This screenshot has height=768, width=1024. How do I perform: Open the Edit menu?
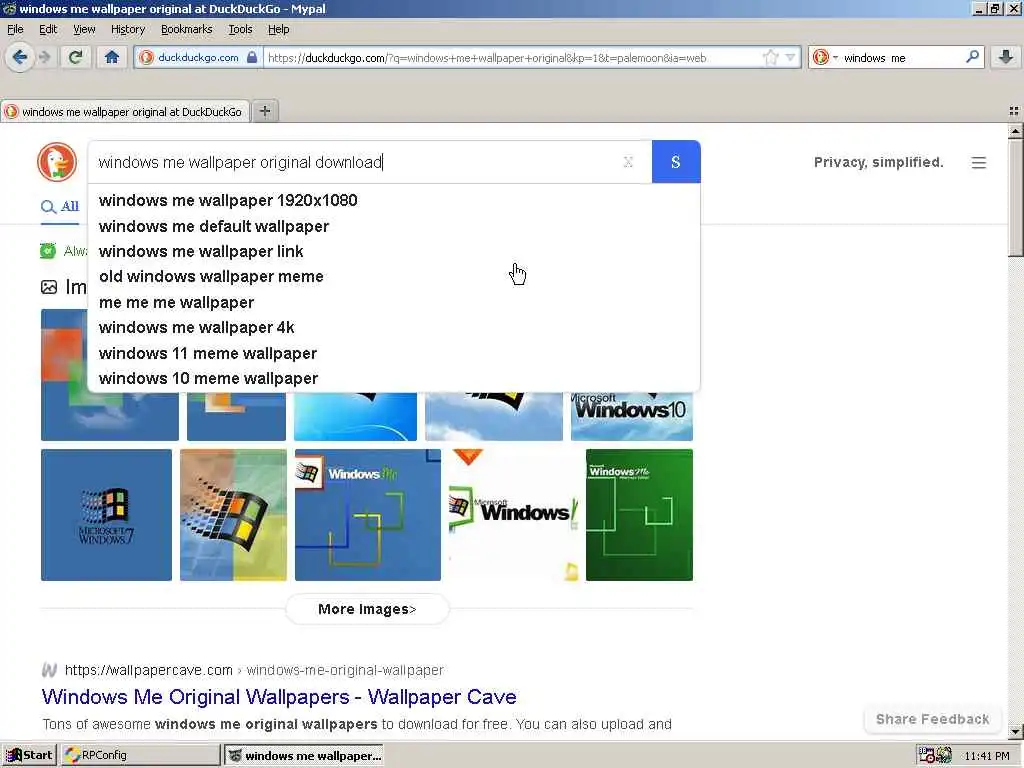[x=48, y=29]
